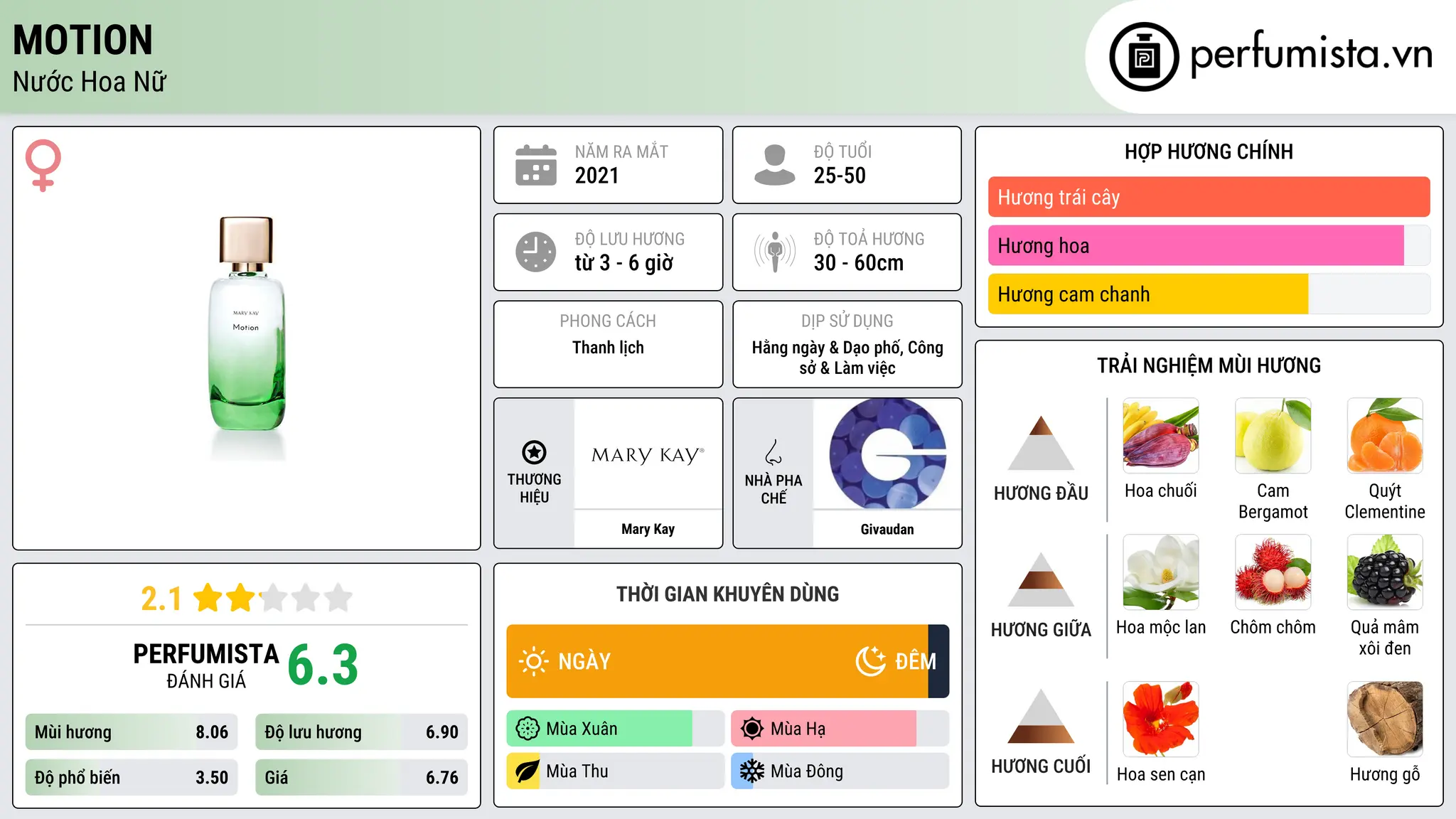Click the age range value 25-50
This screenshot has width=1456, height=819.
[x=840, y=176]
